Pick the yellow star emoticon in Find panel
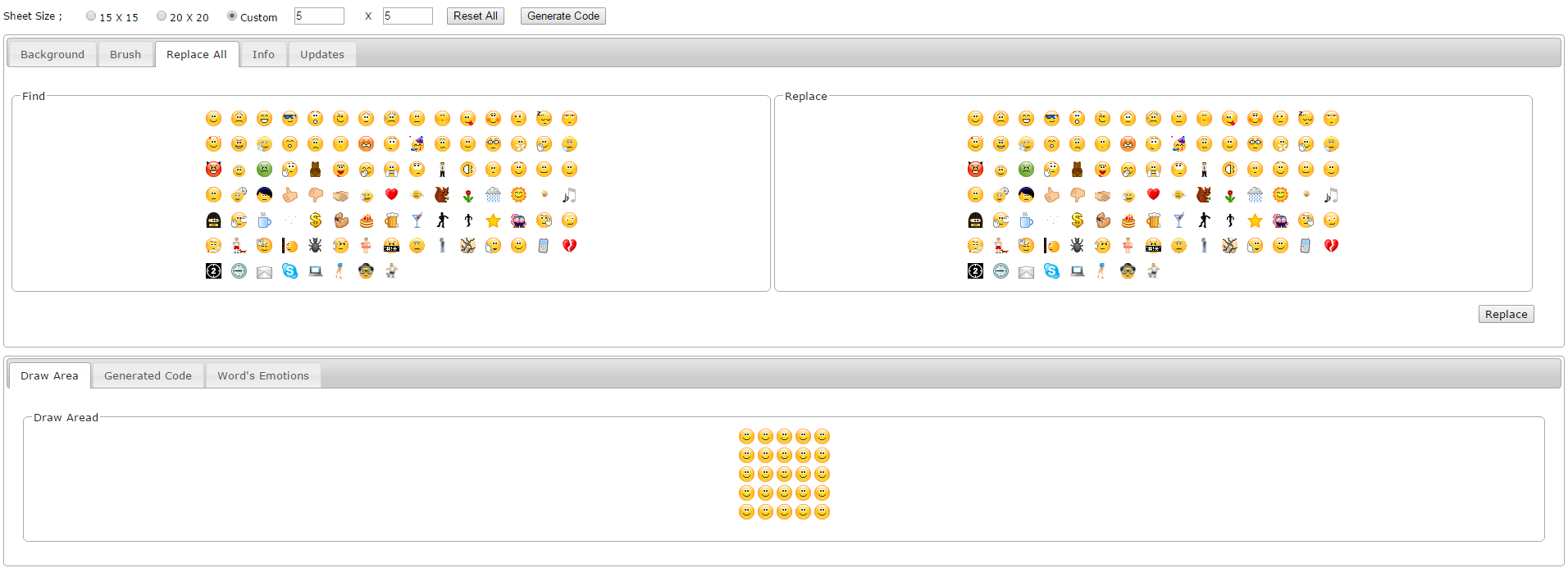This screenshot has width=1568, height=586. [493, 220]
